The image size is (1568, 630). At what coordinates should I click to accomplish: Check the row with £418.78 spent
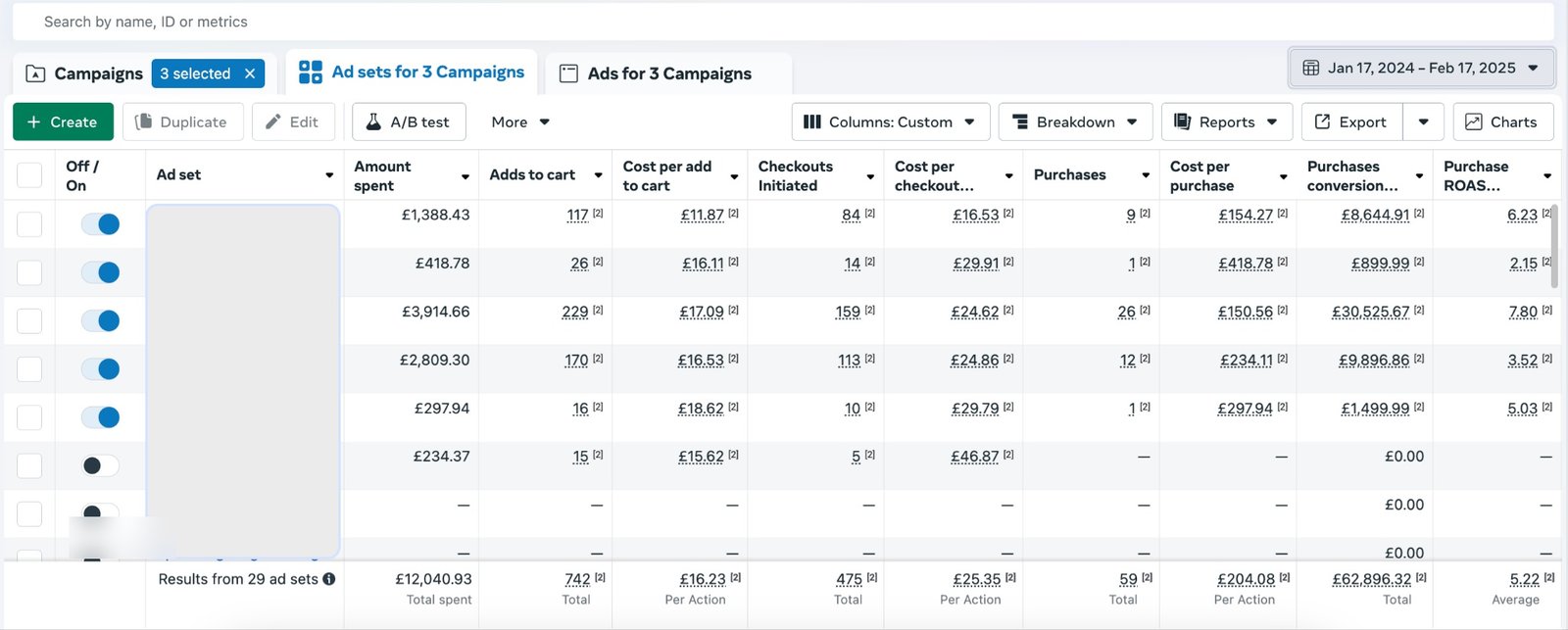(29, 272)
